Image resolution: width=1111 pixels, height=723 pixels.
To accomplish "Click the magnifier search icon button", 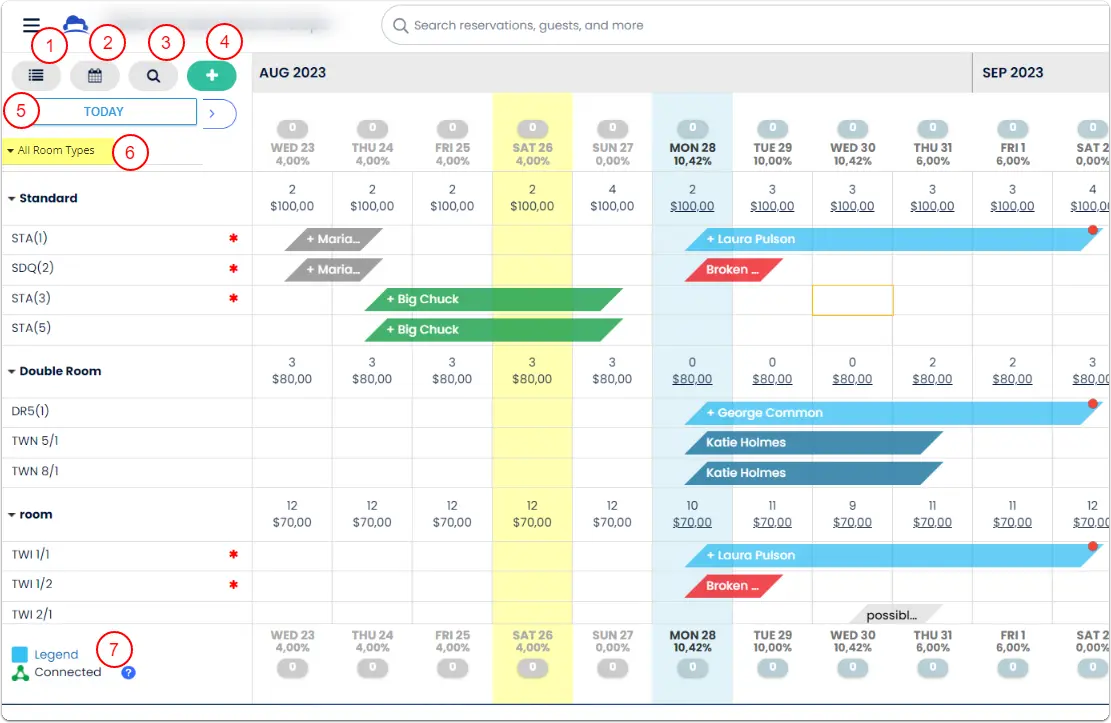I will click(x=153, y=75).
